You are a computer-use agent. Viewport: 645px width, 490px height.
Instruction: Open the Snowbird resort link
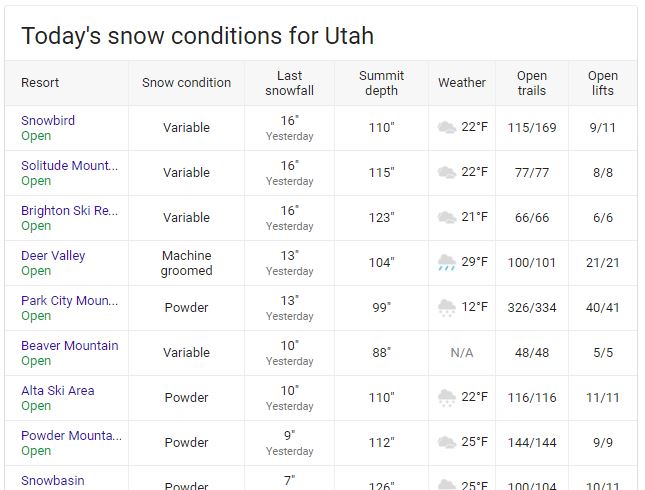pos(48,121)
